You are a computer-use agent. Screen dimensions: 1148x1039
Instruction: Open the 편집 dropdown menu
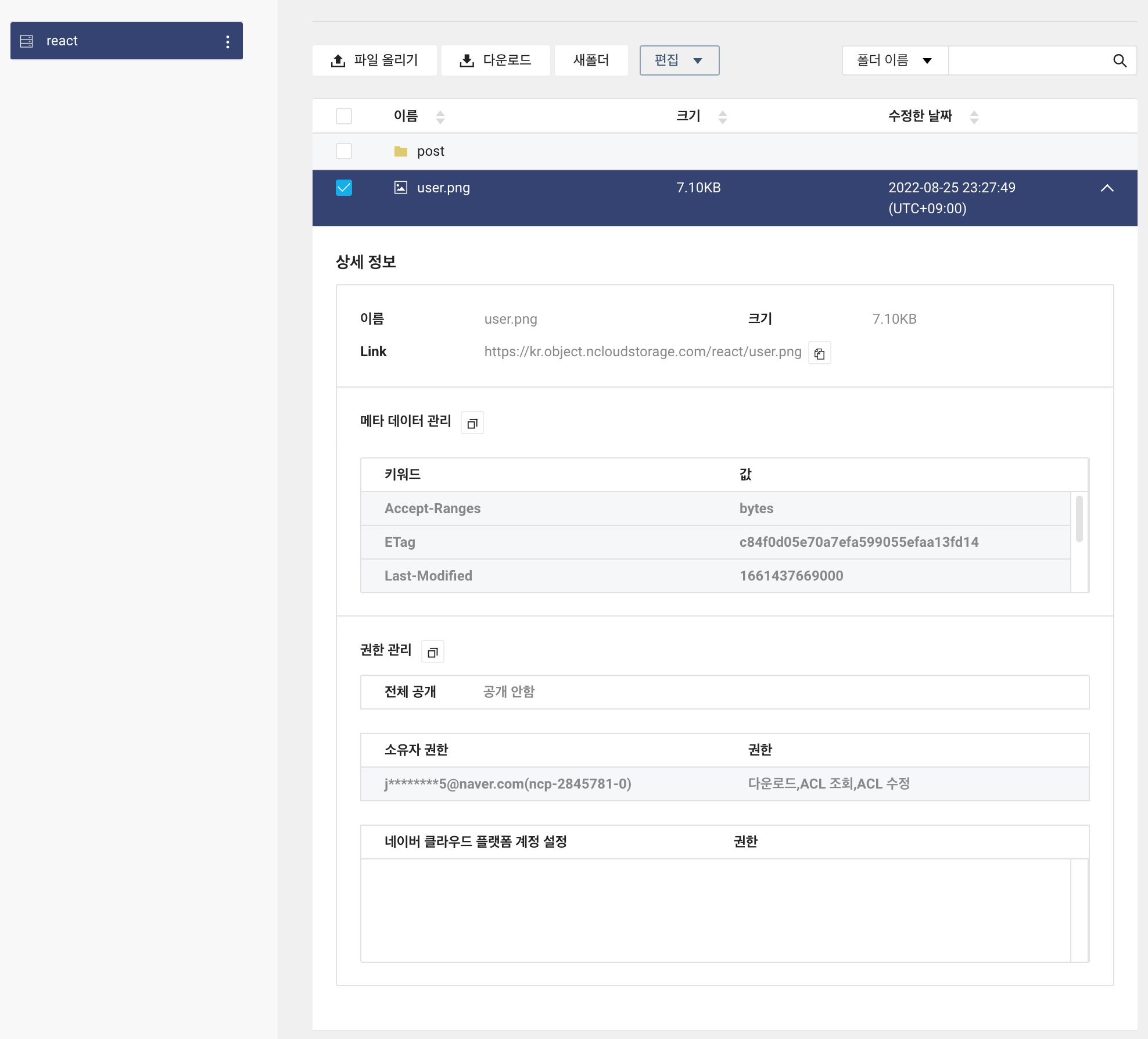point(679,60)
